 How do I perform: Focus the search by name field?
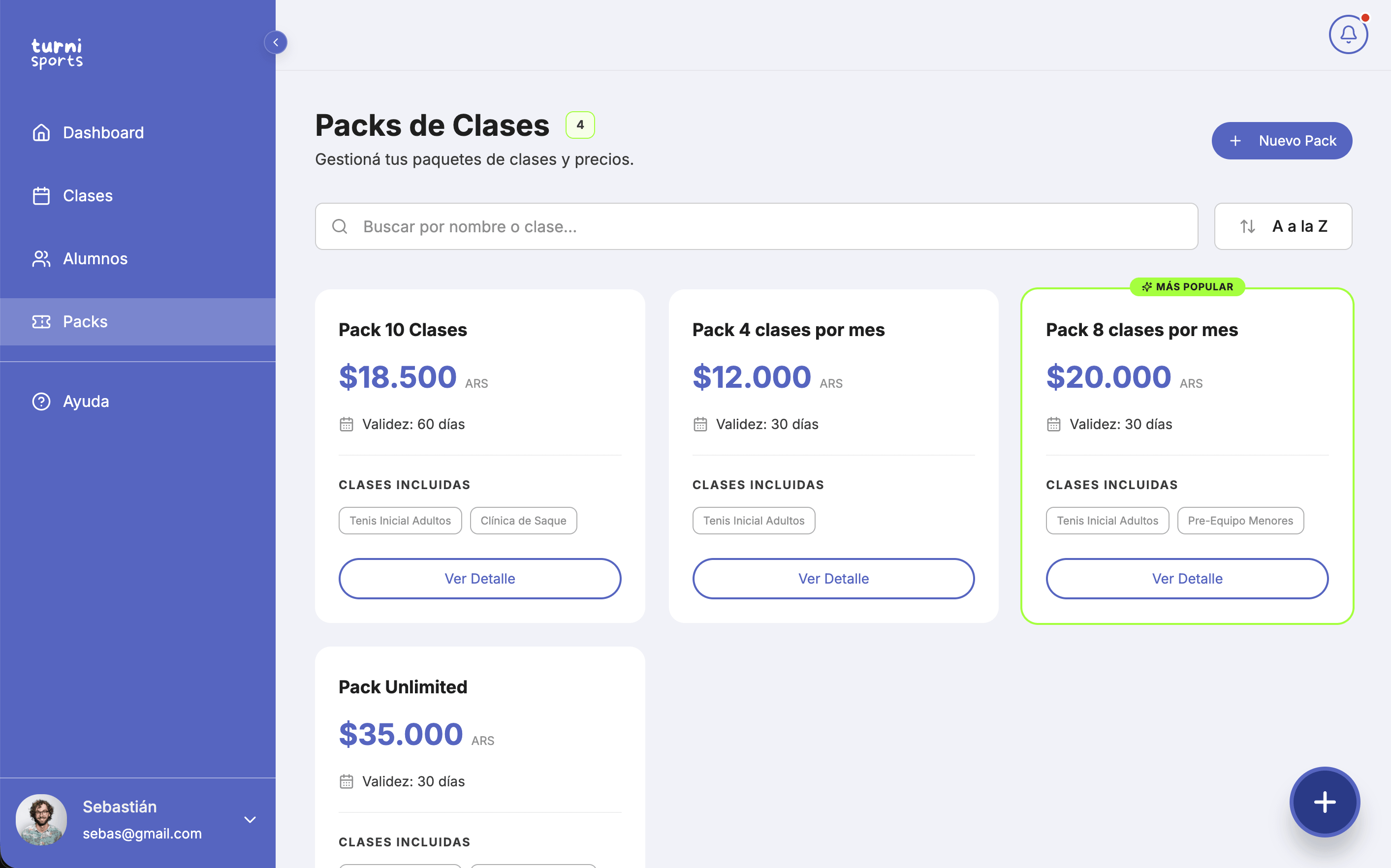(x=756, y=227)
